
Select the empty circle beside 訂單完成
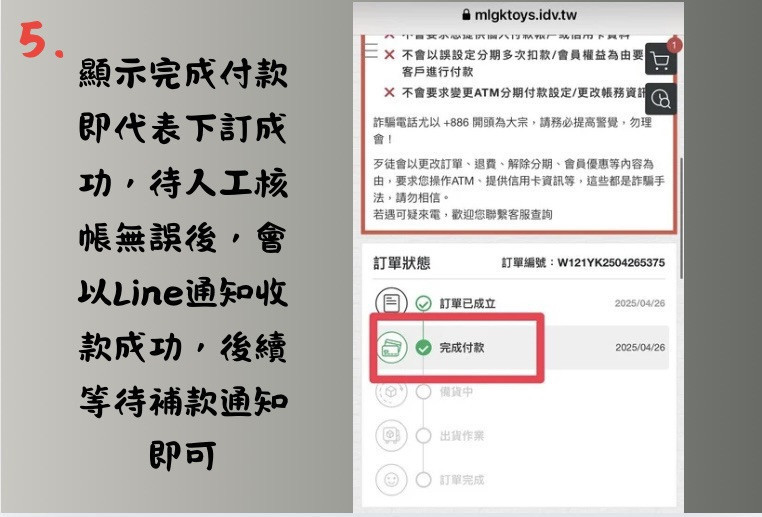click(423, 480)
